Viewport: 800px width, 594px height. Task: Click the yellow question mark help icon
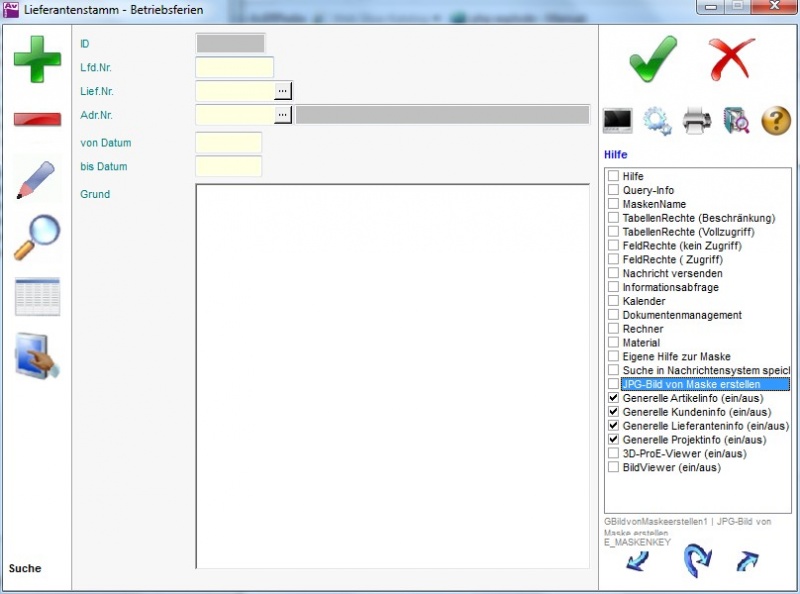[x=776, y=121]
